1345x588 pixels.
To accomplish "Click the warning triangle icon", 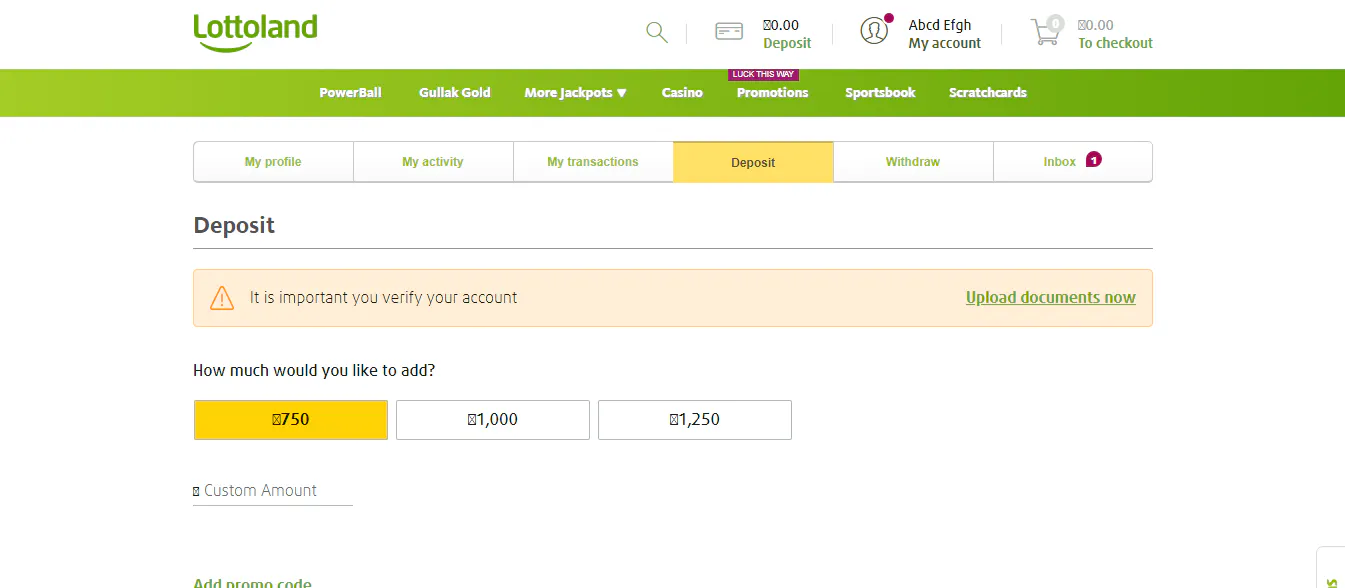I will coord(222,298).
